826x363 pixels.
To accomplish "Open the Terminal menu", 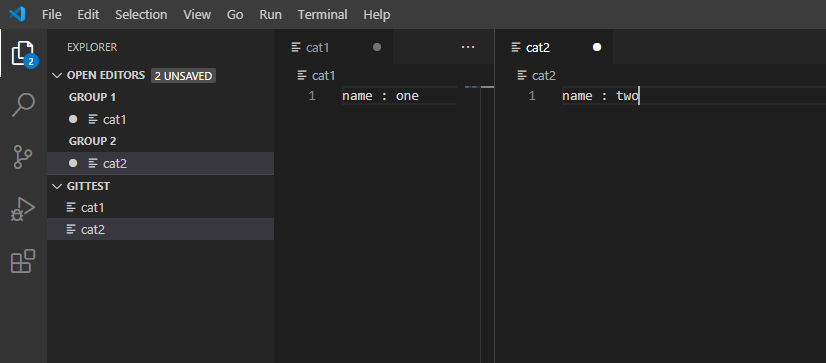I will click(322, 14).
